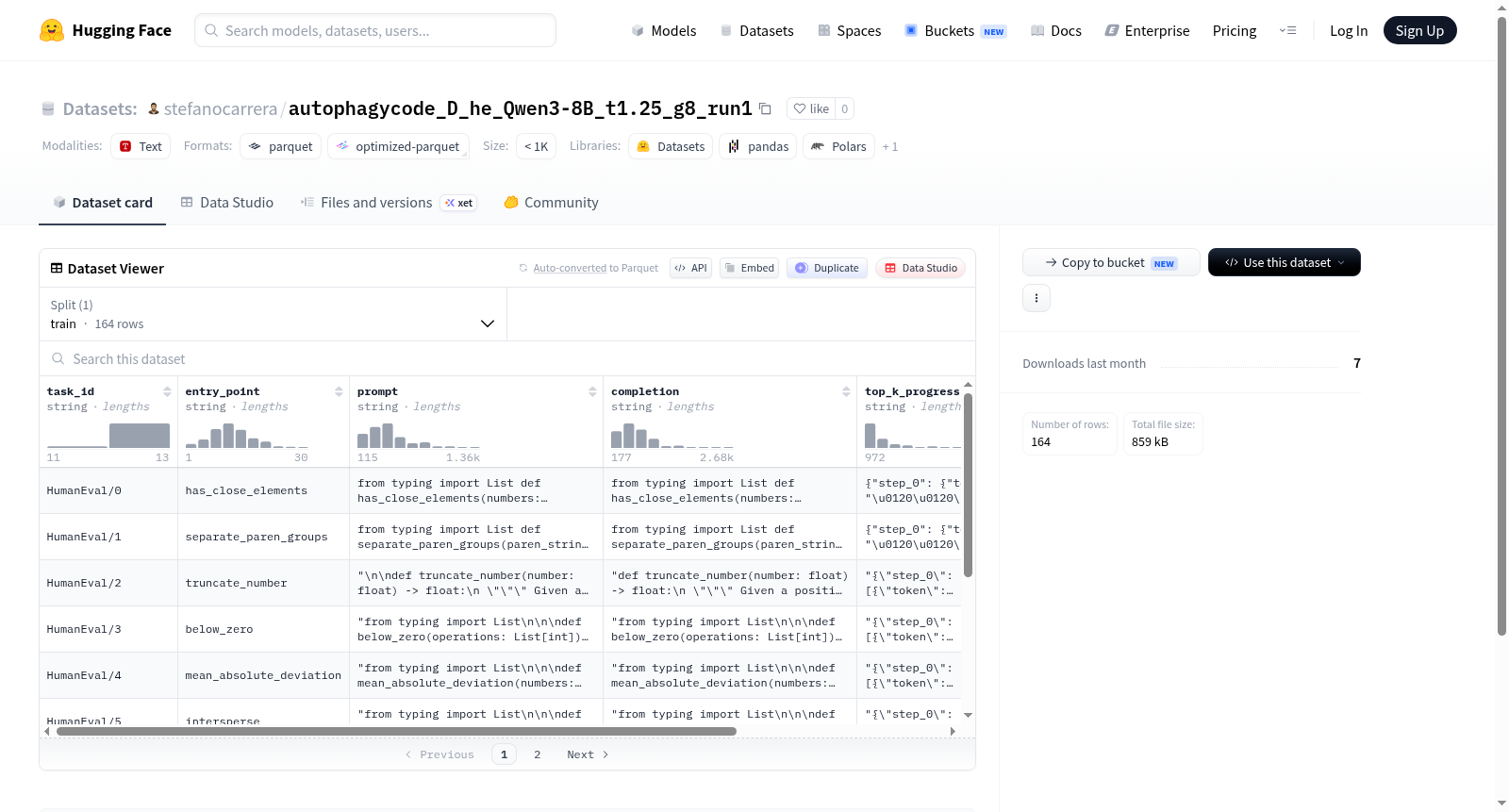Open the Models page

[664, 30]
